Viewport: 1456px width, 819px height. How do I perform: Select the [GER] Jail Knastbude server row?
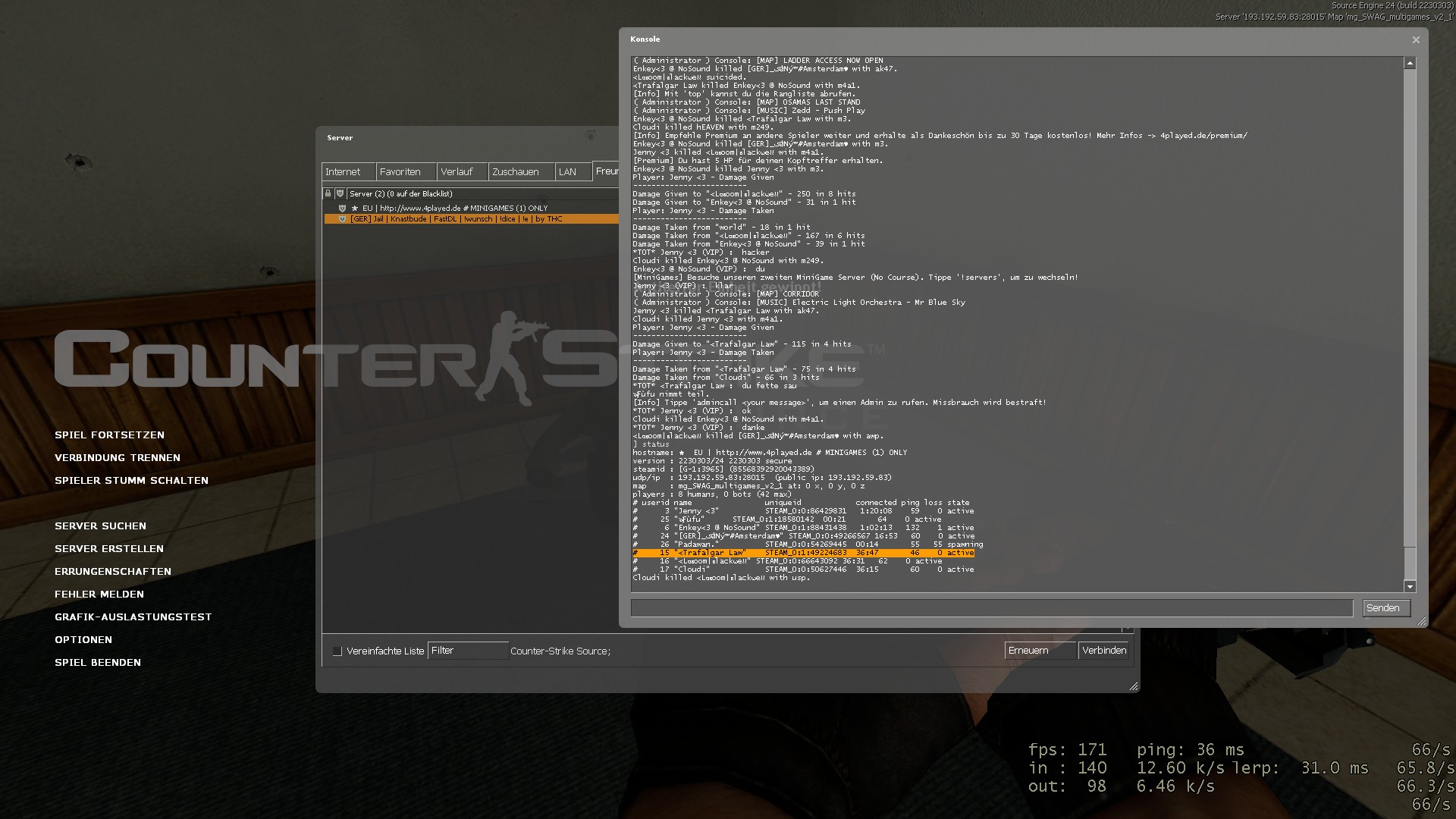pyautogui.click(x=472, y=219)
